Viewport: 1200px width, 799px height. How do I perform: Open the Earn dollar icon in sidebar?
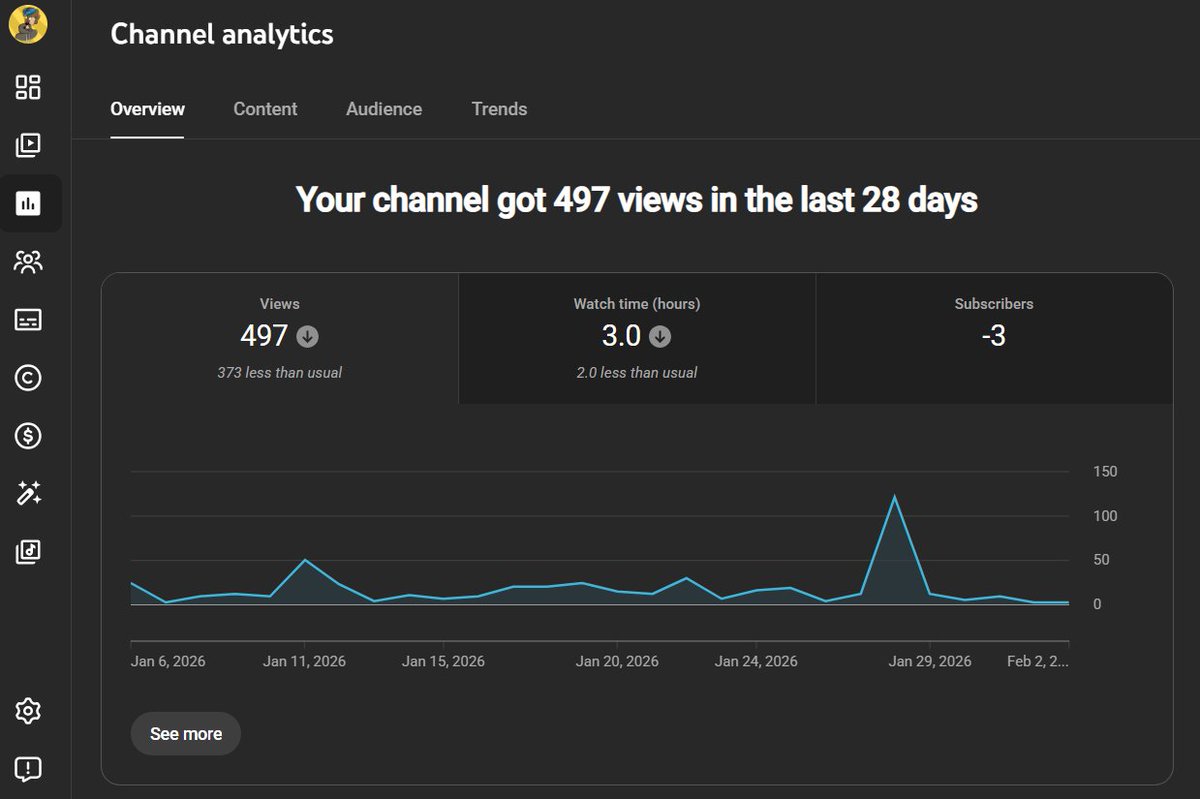pyautogui.click(x=28, y=436)
